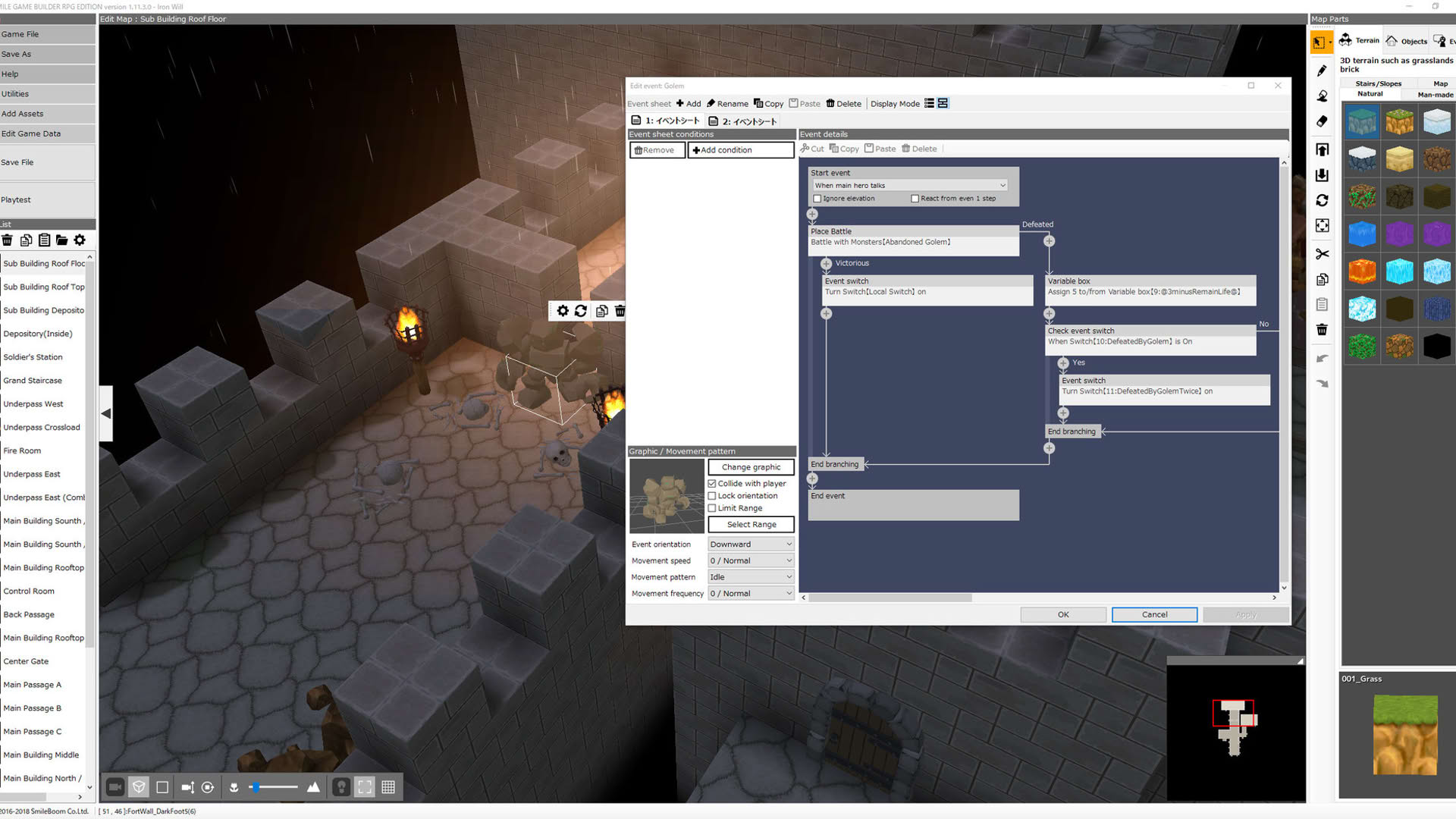Click the gear icon above the Golem event
The image size is (1456, 819).
562,311
